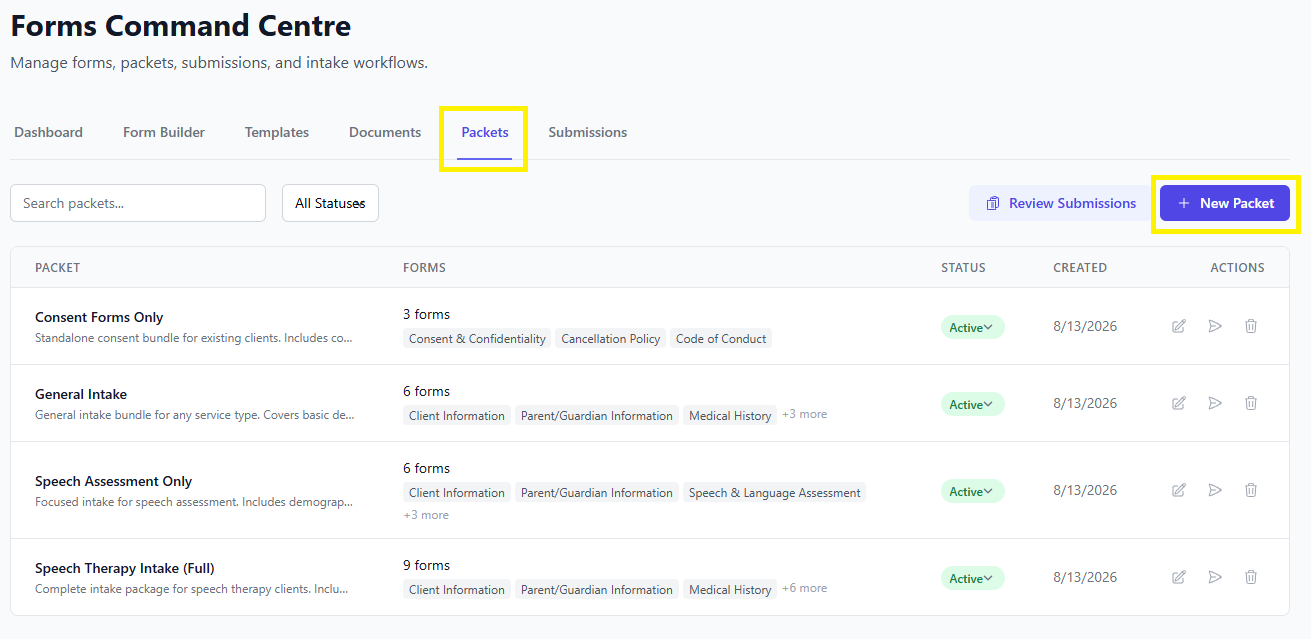
Task: Click the FORMS column header
Action: pyautogui.click(x=424, y=268)
